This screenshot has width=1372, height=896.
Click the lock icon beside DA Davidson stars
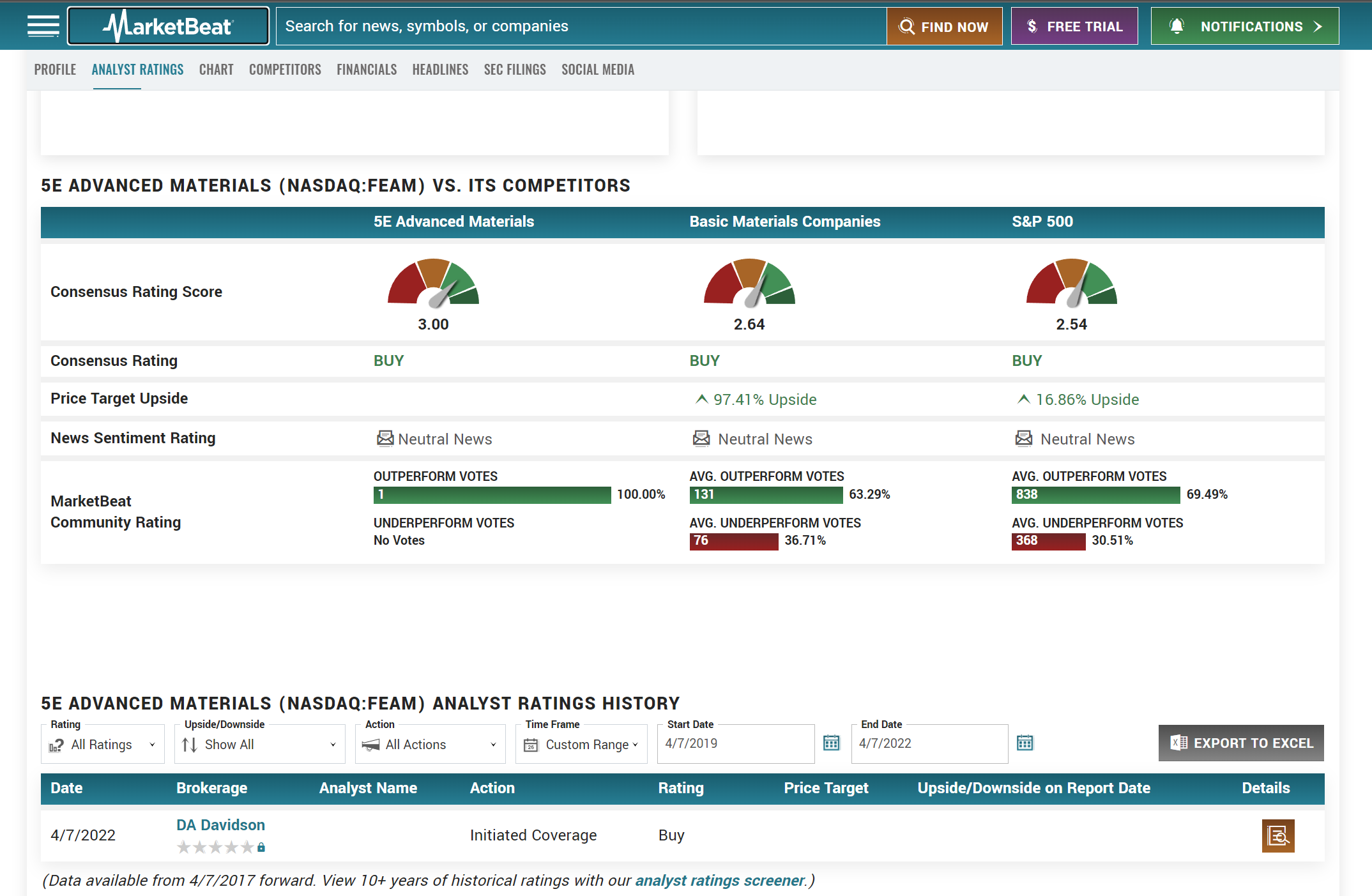(x=261, y=847)
